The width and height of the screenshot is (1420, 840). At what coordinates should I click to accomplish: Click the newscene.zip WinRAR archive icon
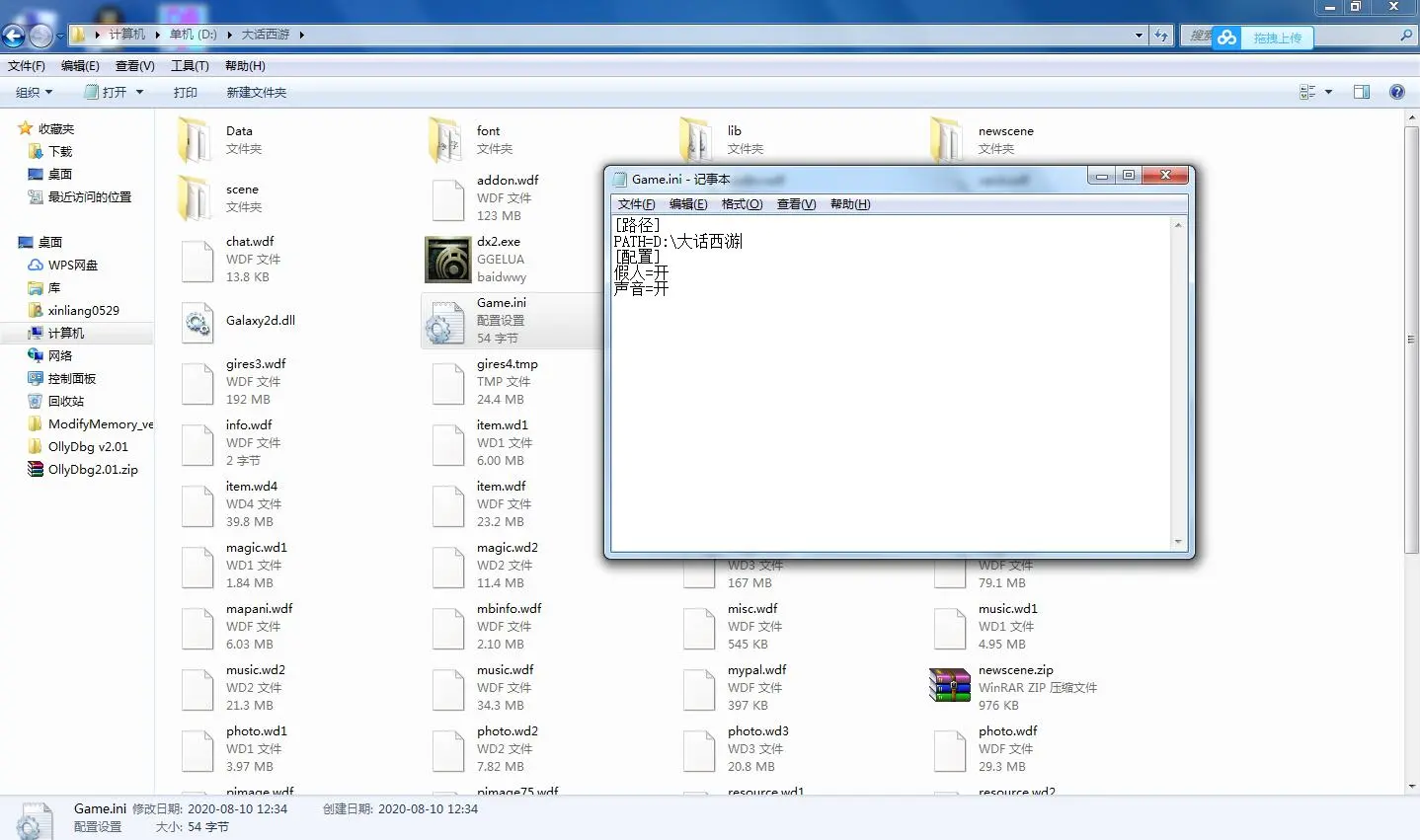pos(949,685)
